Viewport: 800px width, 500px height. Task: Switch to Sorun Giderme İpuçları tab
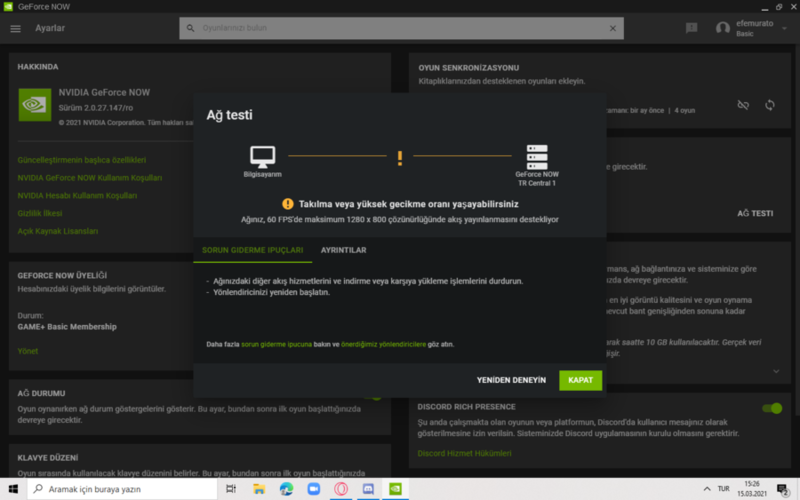pyautogui.click(x=253, y=250)
